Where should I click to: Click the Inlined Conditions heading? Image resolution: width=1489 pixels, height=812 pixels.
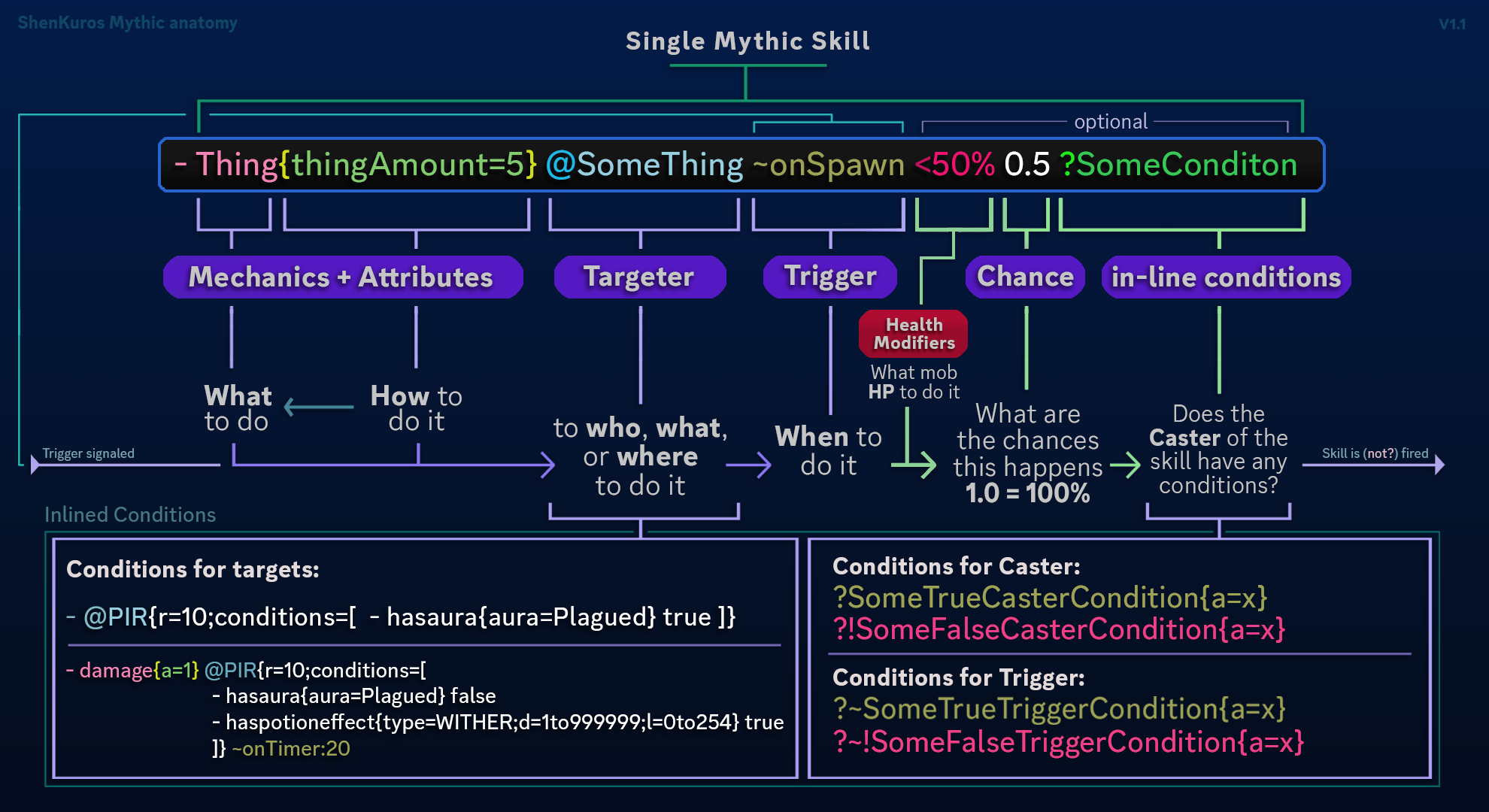pos(130,514)
